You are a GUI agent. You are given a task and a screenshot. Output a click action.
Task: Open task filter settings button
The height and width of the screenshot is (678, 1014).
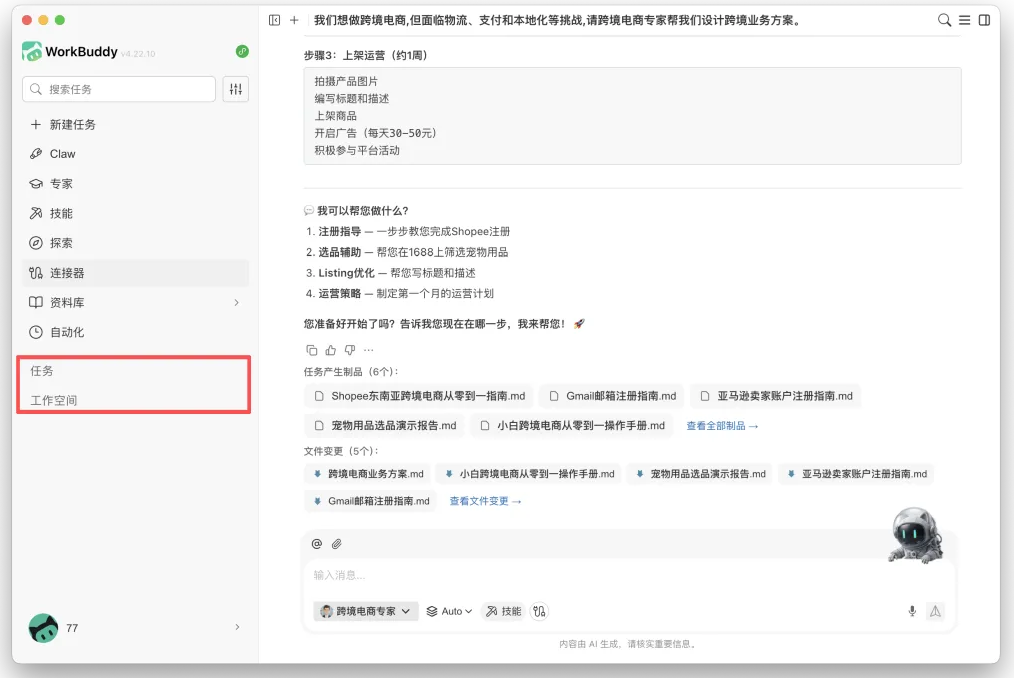235,89
